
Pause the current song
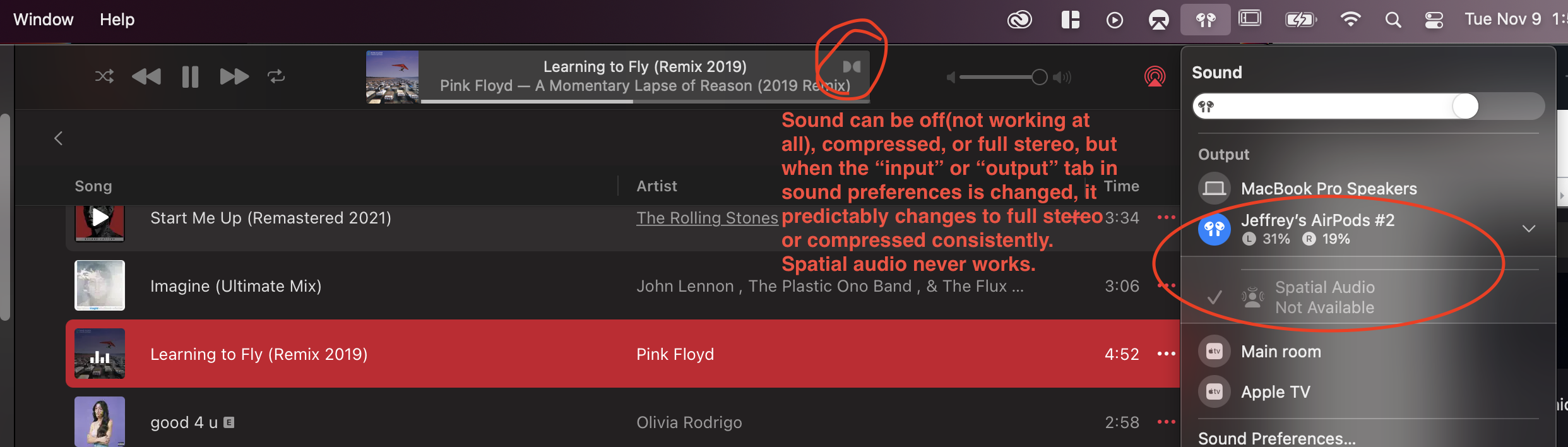click(190, 77)
